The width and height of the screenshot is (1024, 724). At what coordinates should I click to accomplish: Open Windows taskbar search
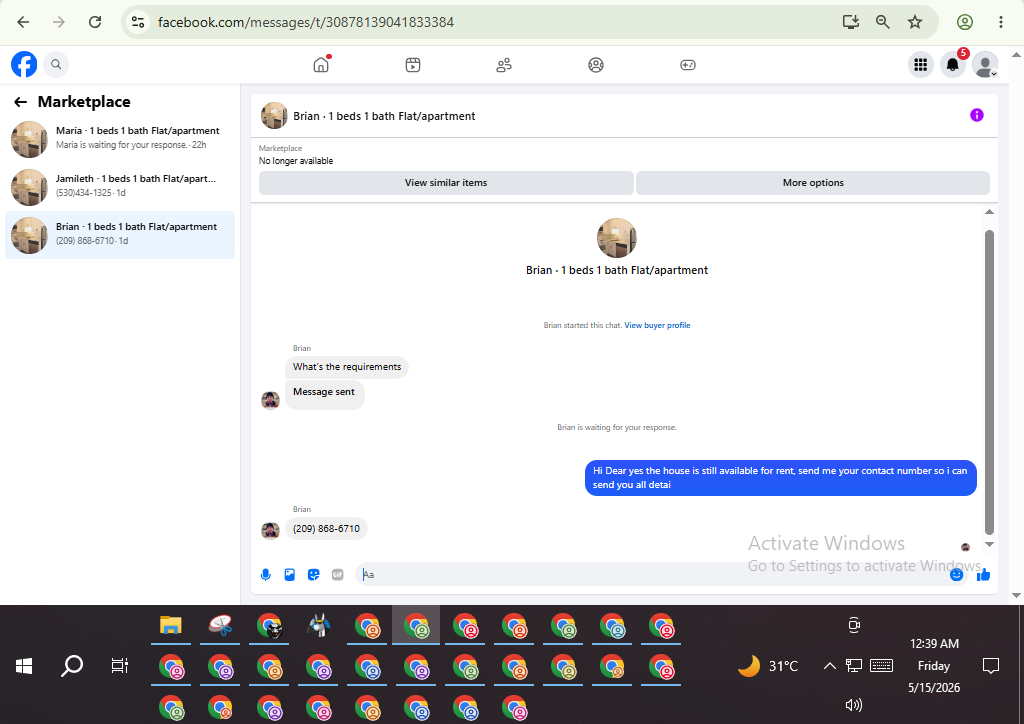pyautogui.click(x=72, y=666)
